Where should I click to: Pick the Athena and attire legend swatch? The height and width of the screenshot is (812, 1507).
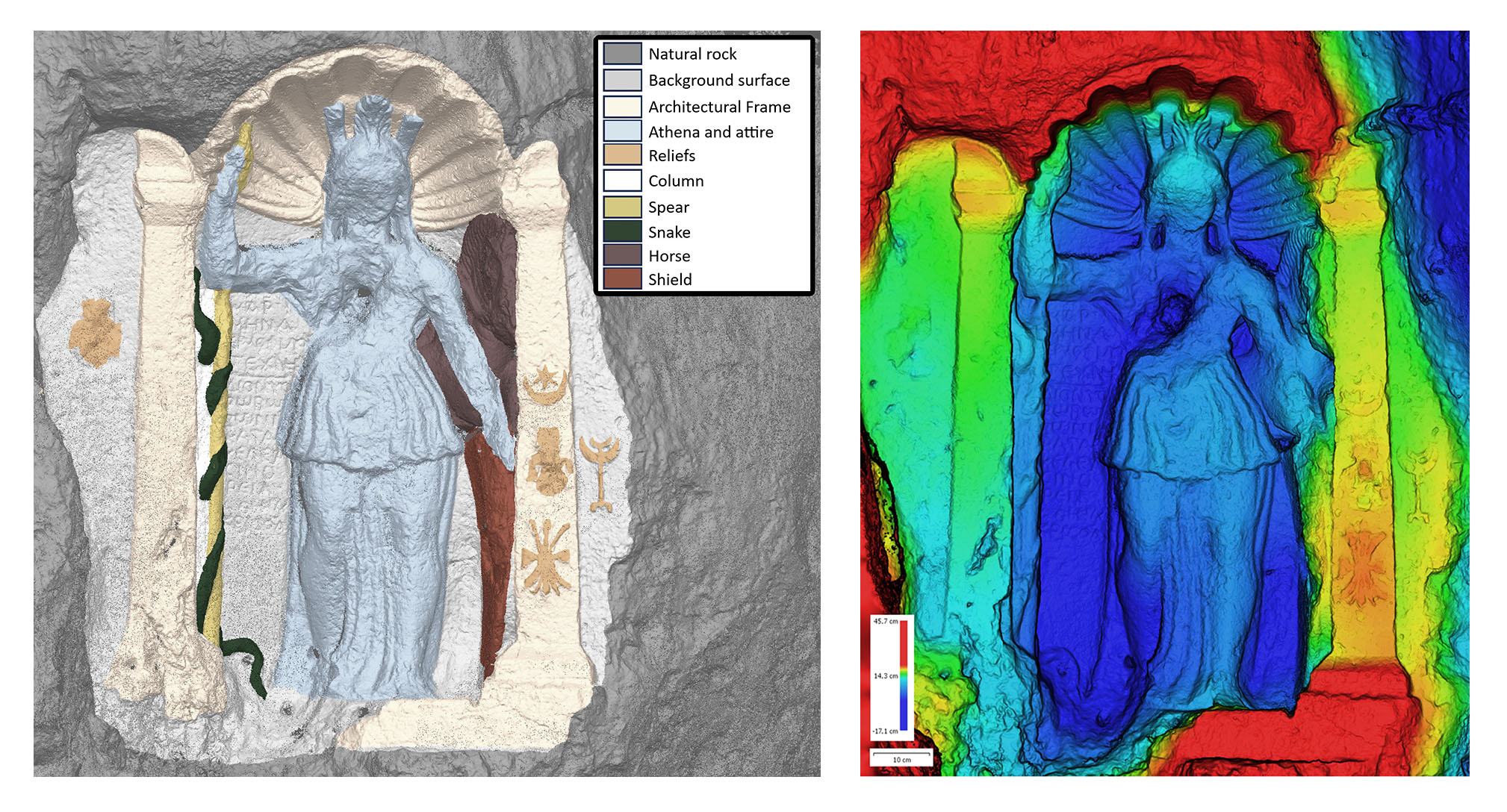pos(622,131)
